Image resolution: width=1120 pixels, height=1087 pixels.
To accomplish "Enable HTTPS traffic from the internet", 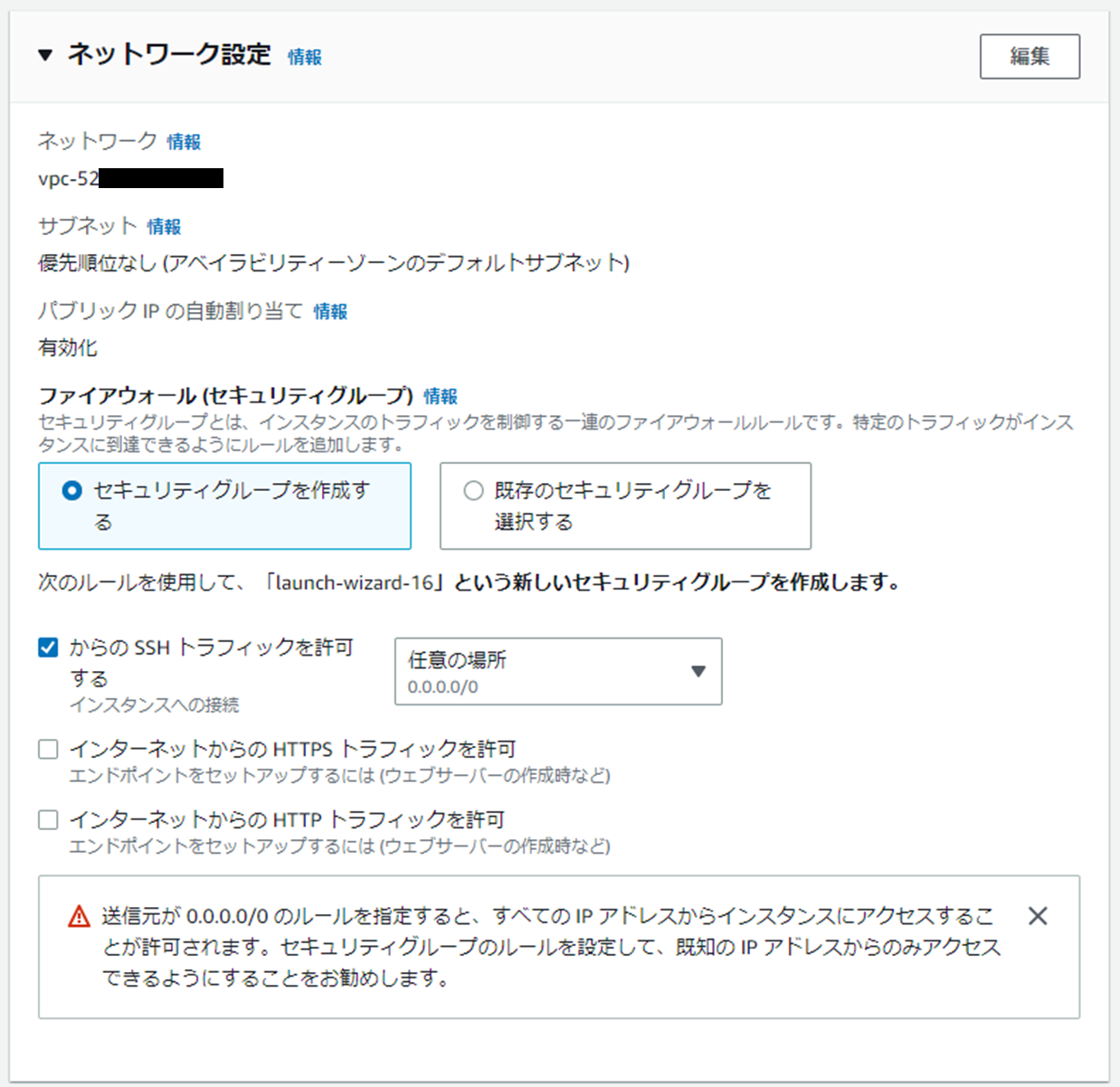I will 47,748.
